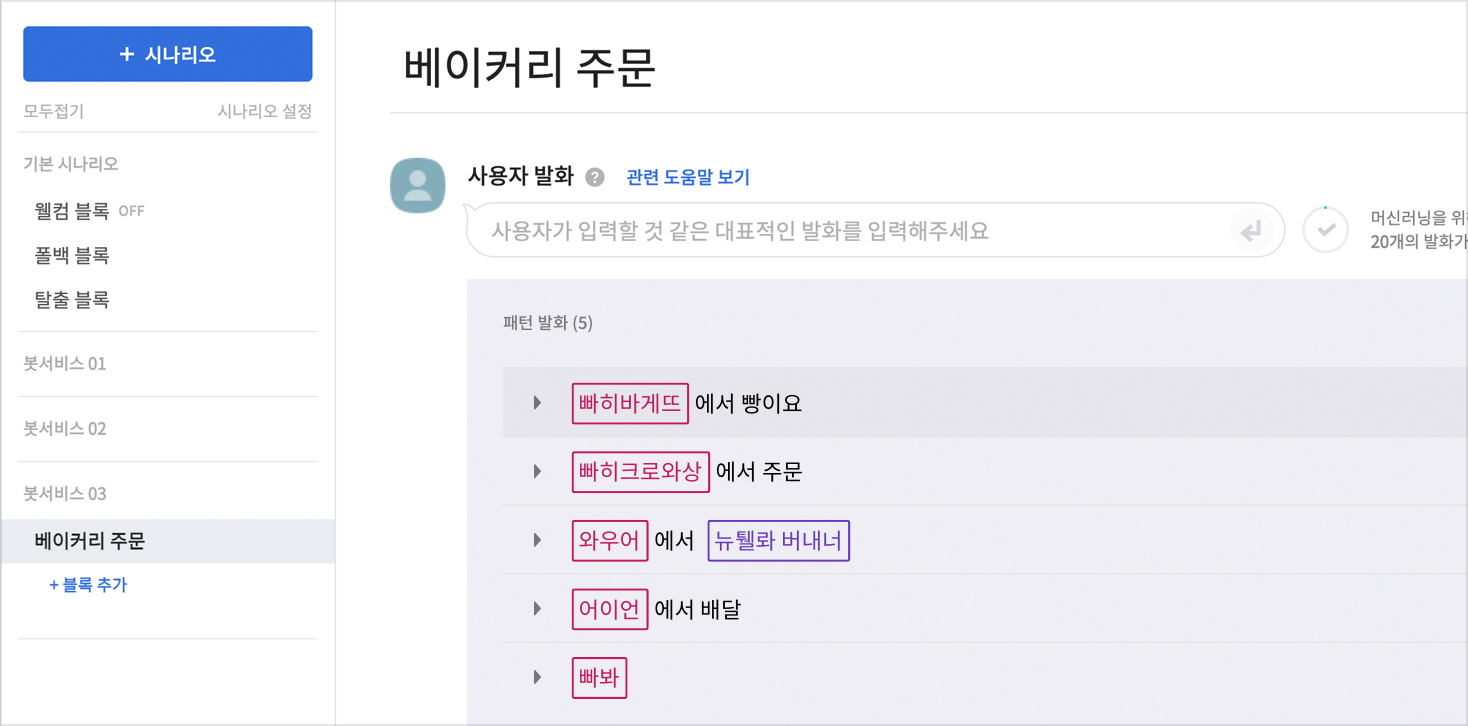Open 시나리오 설정 in the sidebar
This screenshot has width=1468, height=726.
pos(265,111)
